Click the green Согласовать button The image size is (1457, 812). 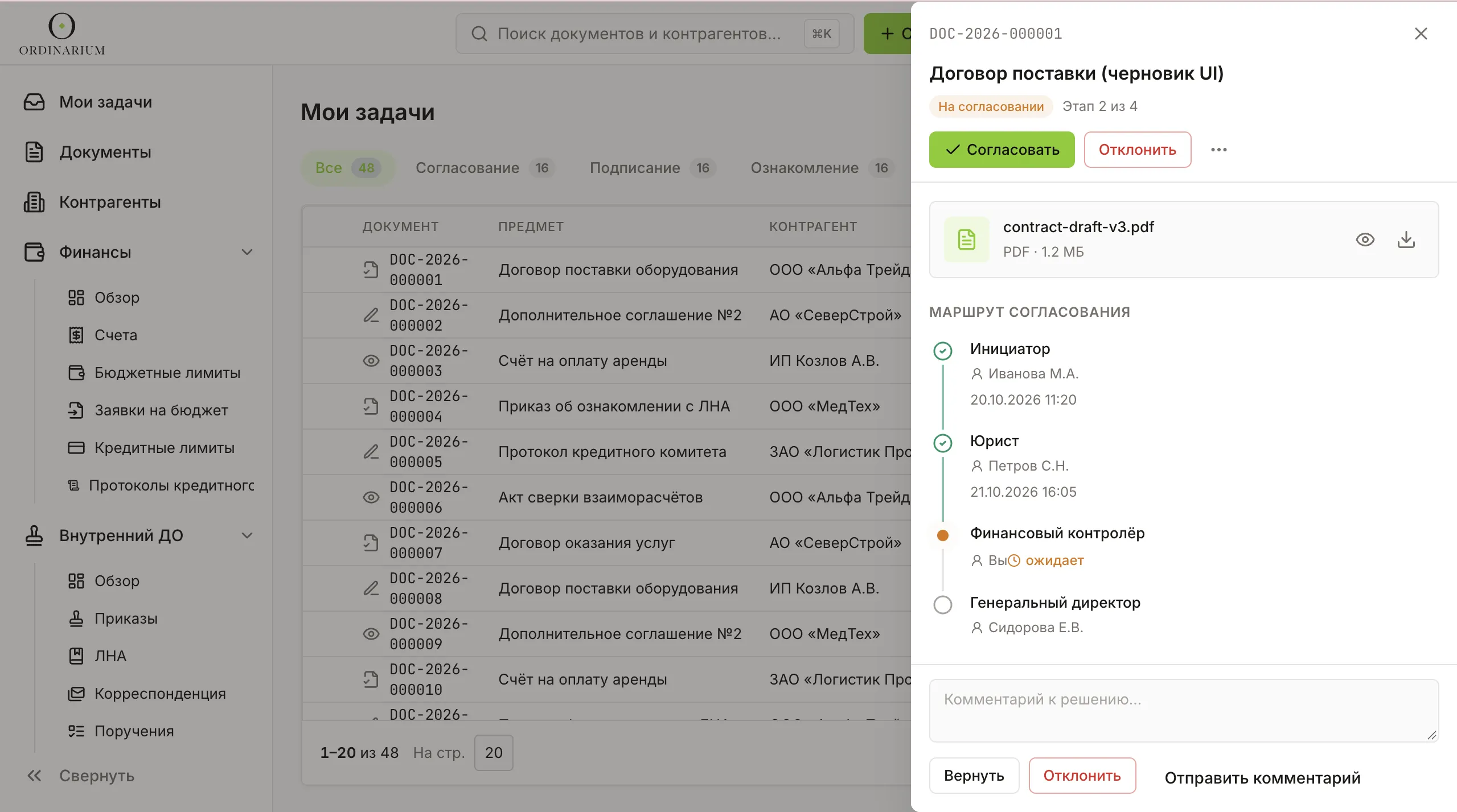(x=1002, y=150)
